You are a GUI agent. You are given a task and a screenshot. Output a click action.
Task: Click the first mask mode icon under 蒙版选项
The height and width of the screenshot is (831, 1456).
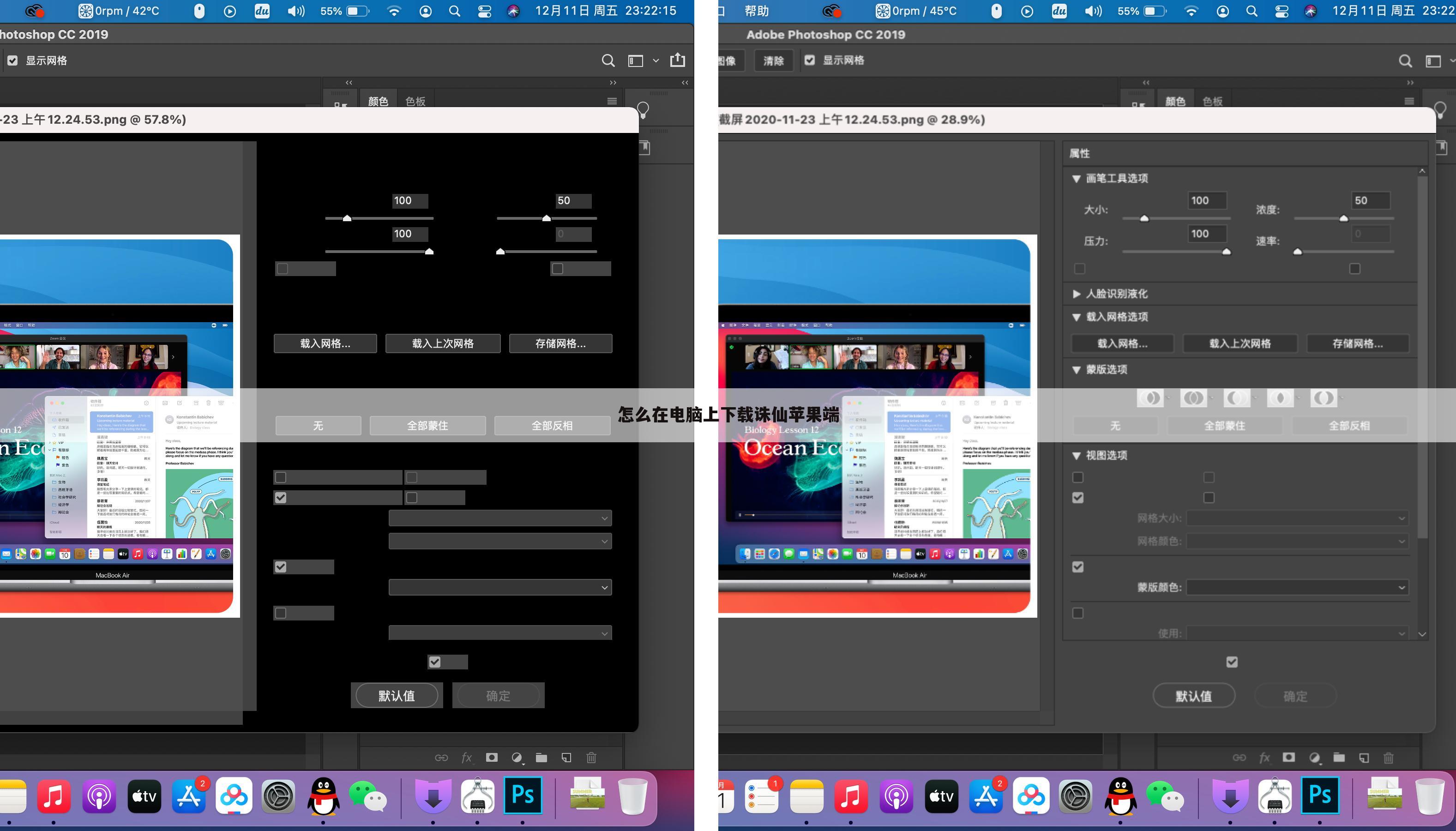coord(1150,398)
